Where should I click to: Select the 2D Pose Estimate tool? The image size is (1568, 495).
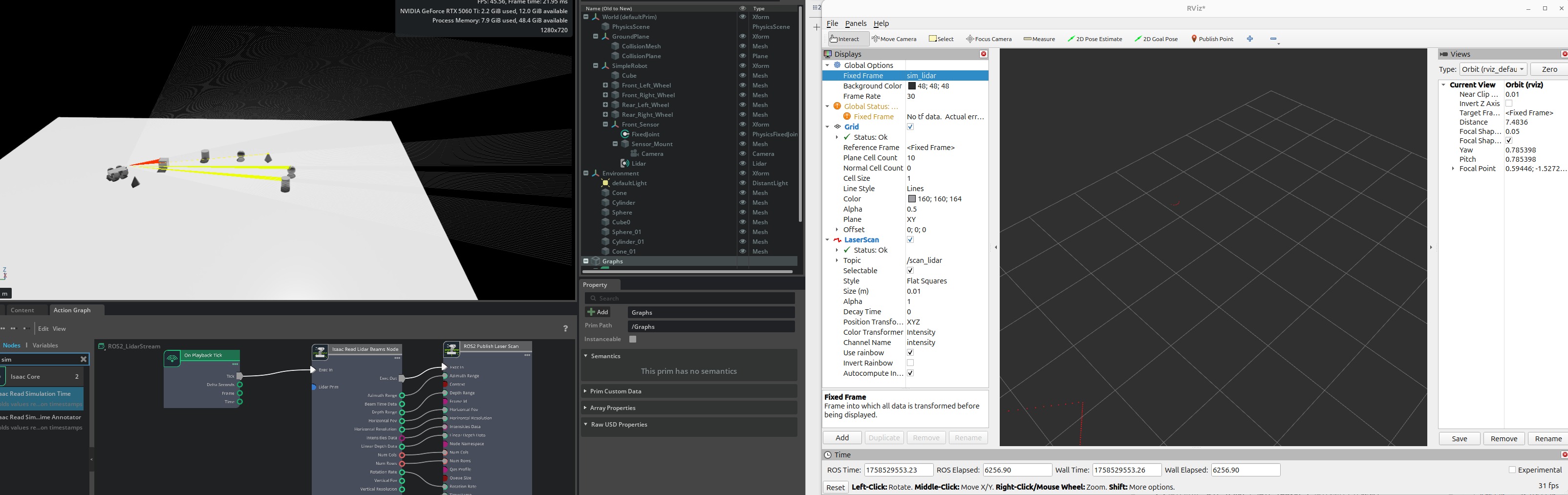pos(1095,39)
